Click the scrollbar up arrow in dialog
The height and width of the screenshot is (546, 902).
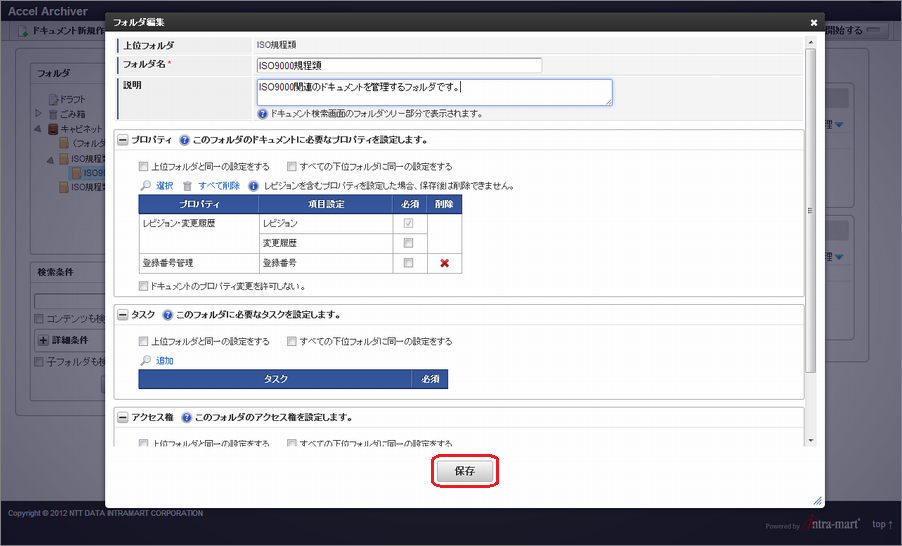[811, 43]
